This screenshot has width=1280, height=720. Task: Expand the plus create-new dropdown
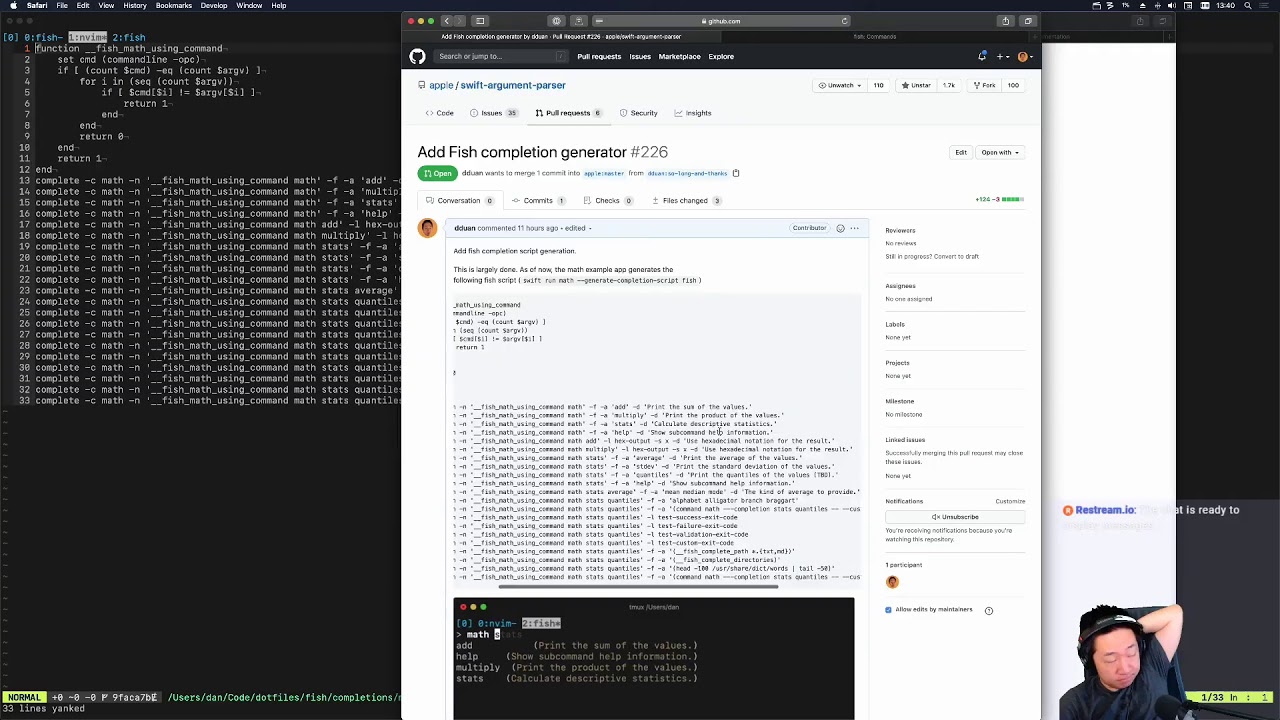(x=1002, y=57)
